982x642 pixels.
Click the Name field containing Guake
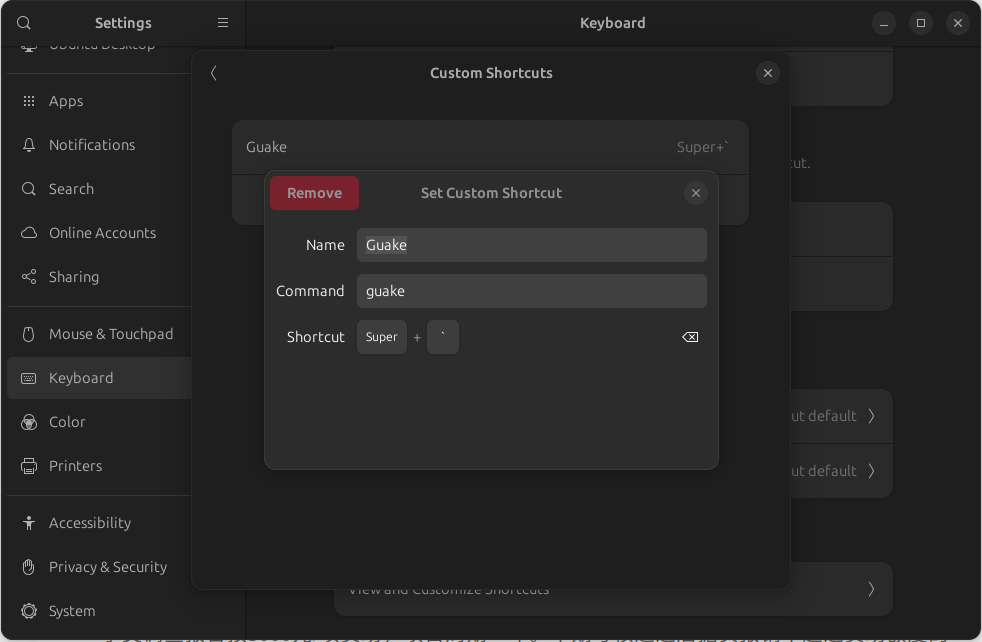[x=531, y=245]
